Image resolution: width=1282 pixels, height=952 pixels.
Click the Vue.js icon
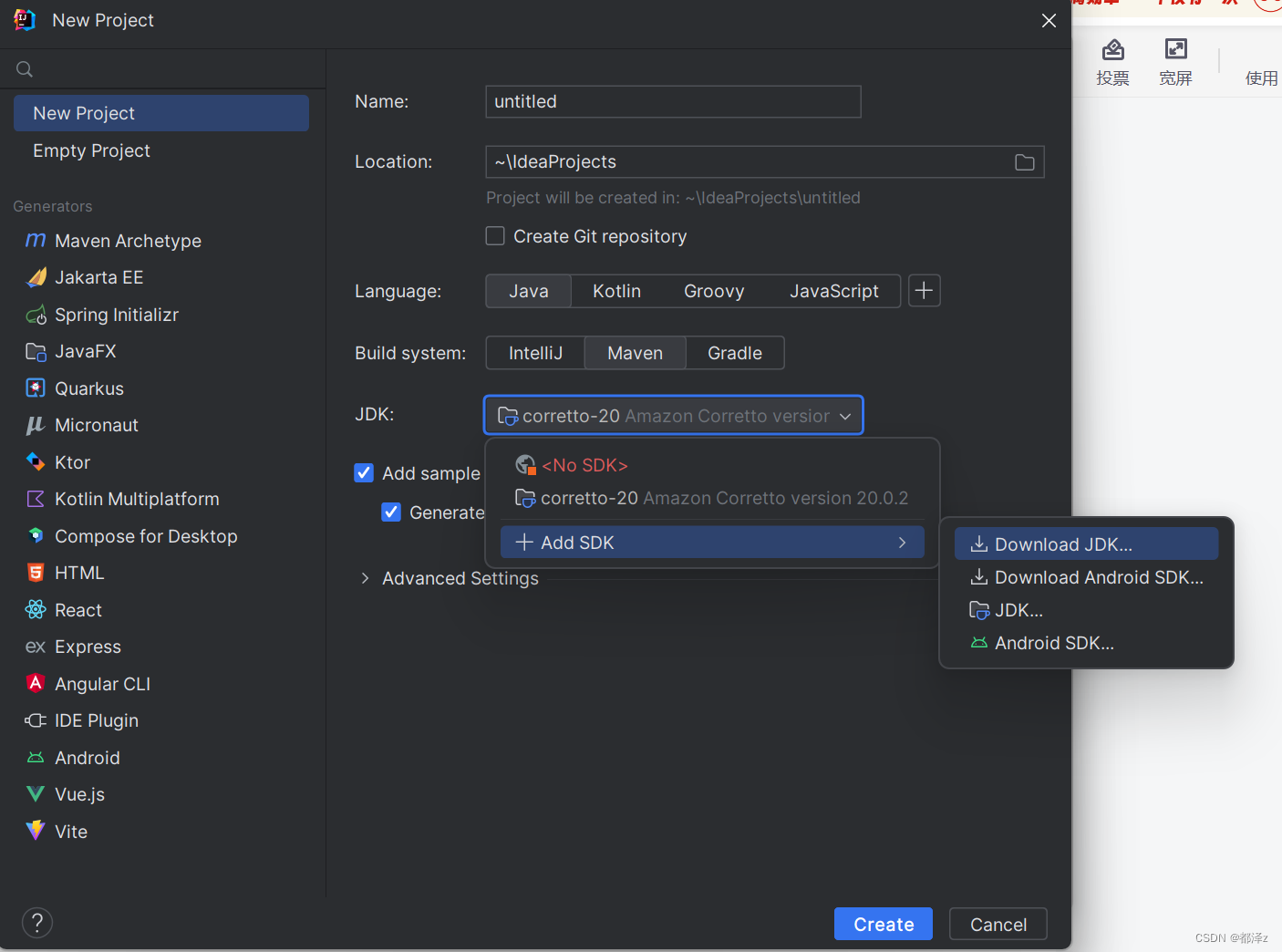point(35,793)
